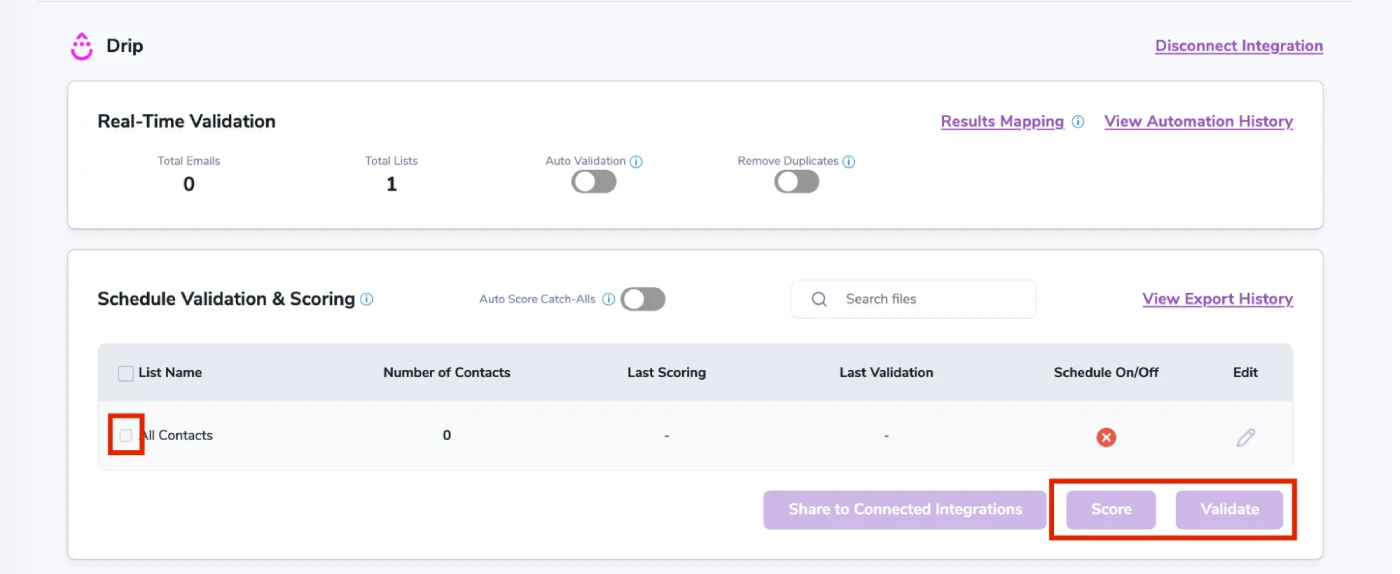Click info icon next to Schedule Validation & Scoring
The height and width of the screenshot is (574, 1400).
pyautogui.click(x=367, y=299)
